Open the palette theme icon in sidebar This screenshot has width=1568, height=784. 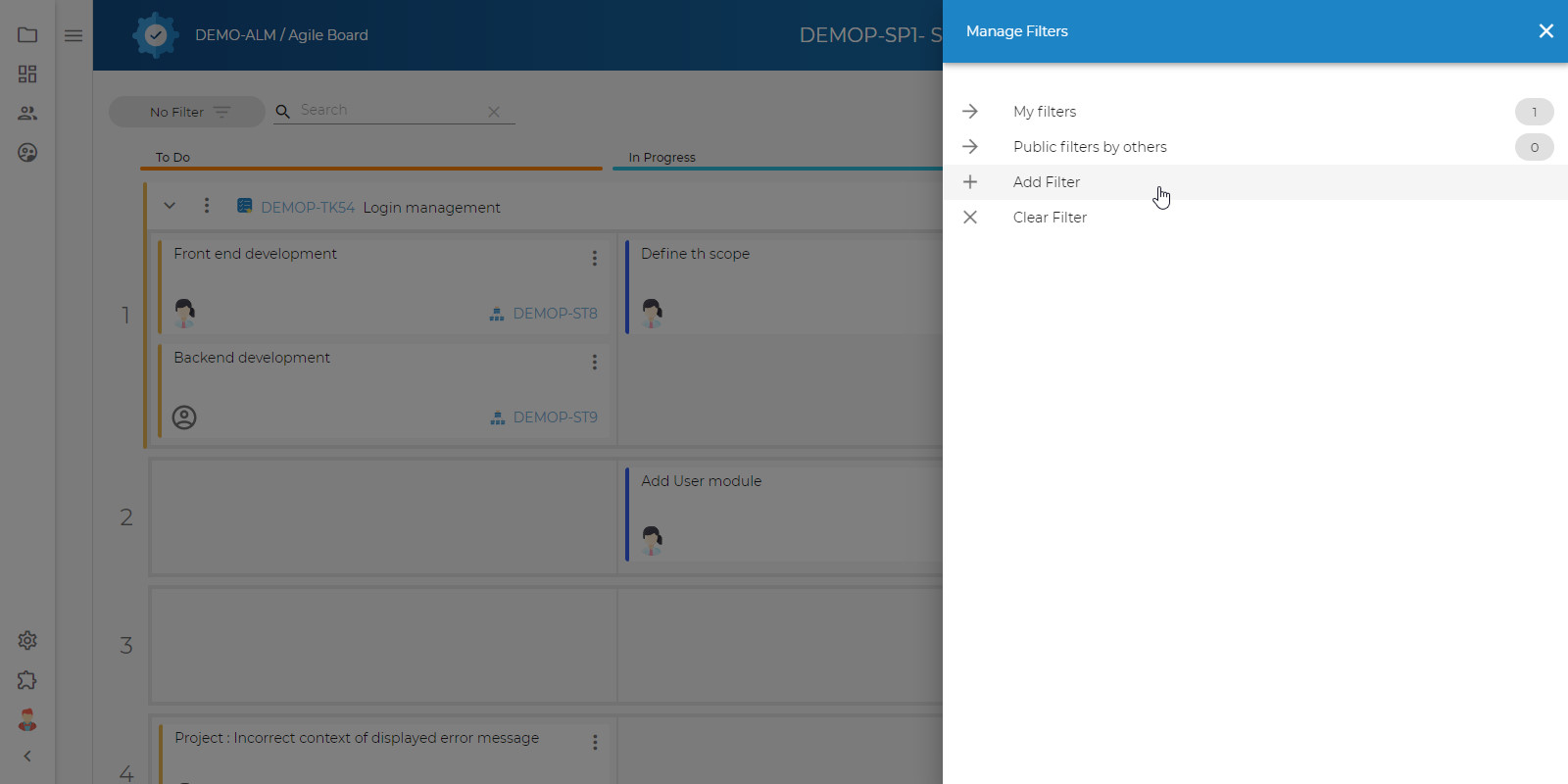point(27,153)
